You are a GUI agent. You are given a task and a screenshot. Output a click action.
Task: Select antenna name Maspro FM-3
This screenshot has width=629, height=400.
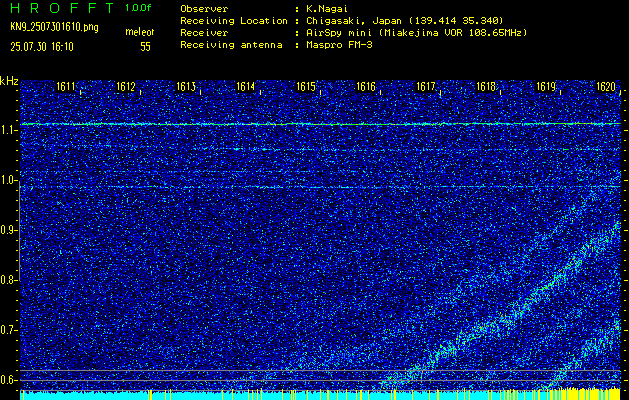(339, 45)
